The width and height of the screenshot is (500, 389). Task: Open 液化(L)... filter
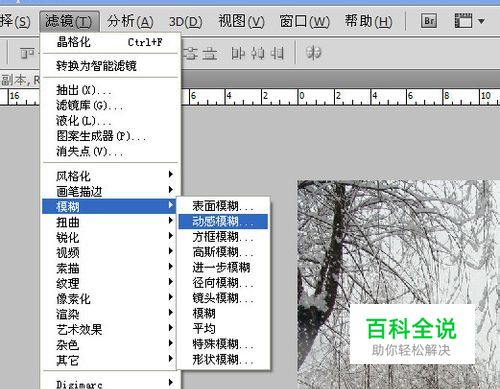(x=110, y=121)
